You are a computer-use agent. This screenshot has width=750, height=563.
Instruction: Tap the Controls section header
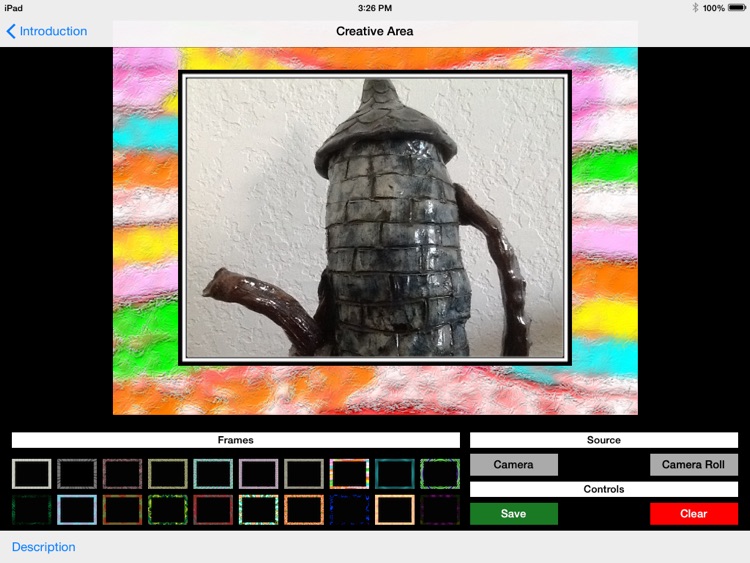coord(604,489)
